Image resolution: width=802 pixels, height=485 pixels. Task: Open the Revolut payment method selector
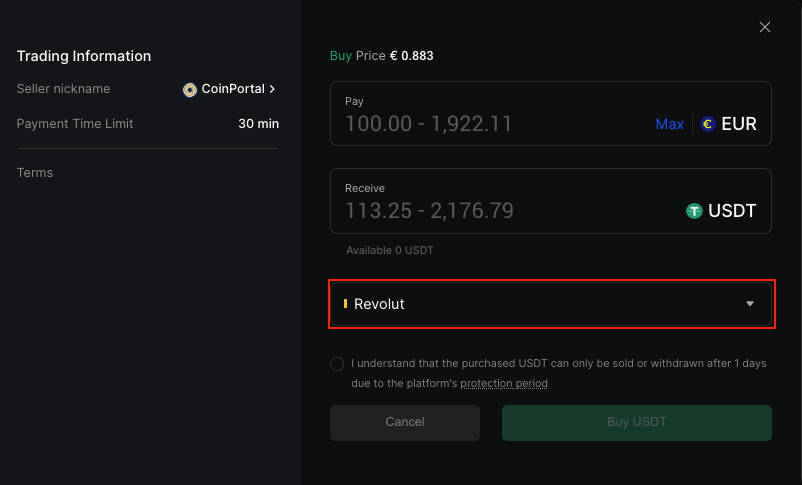(550, 304)
